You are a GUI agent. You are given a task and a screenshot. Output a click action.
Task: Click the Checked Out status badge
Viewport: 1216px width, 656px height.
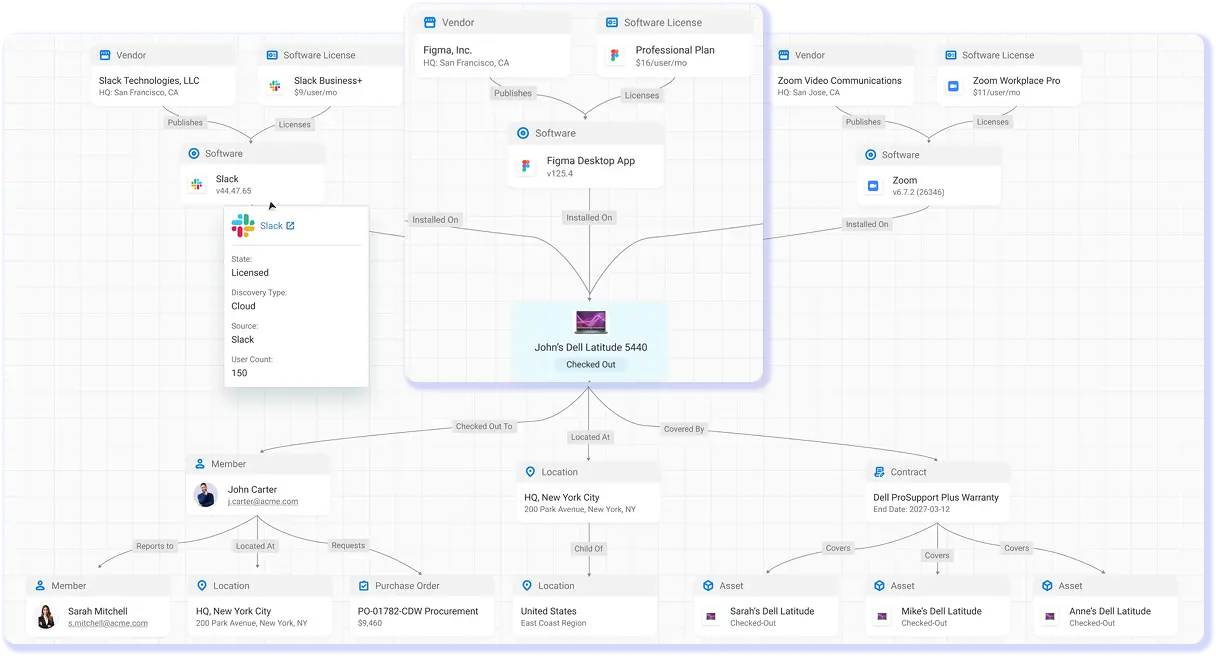point(590,365)
